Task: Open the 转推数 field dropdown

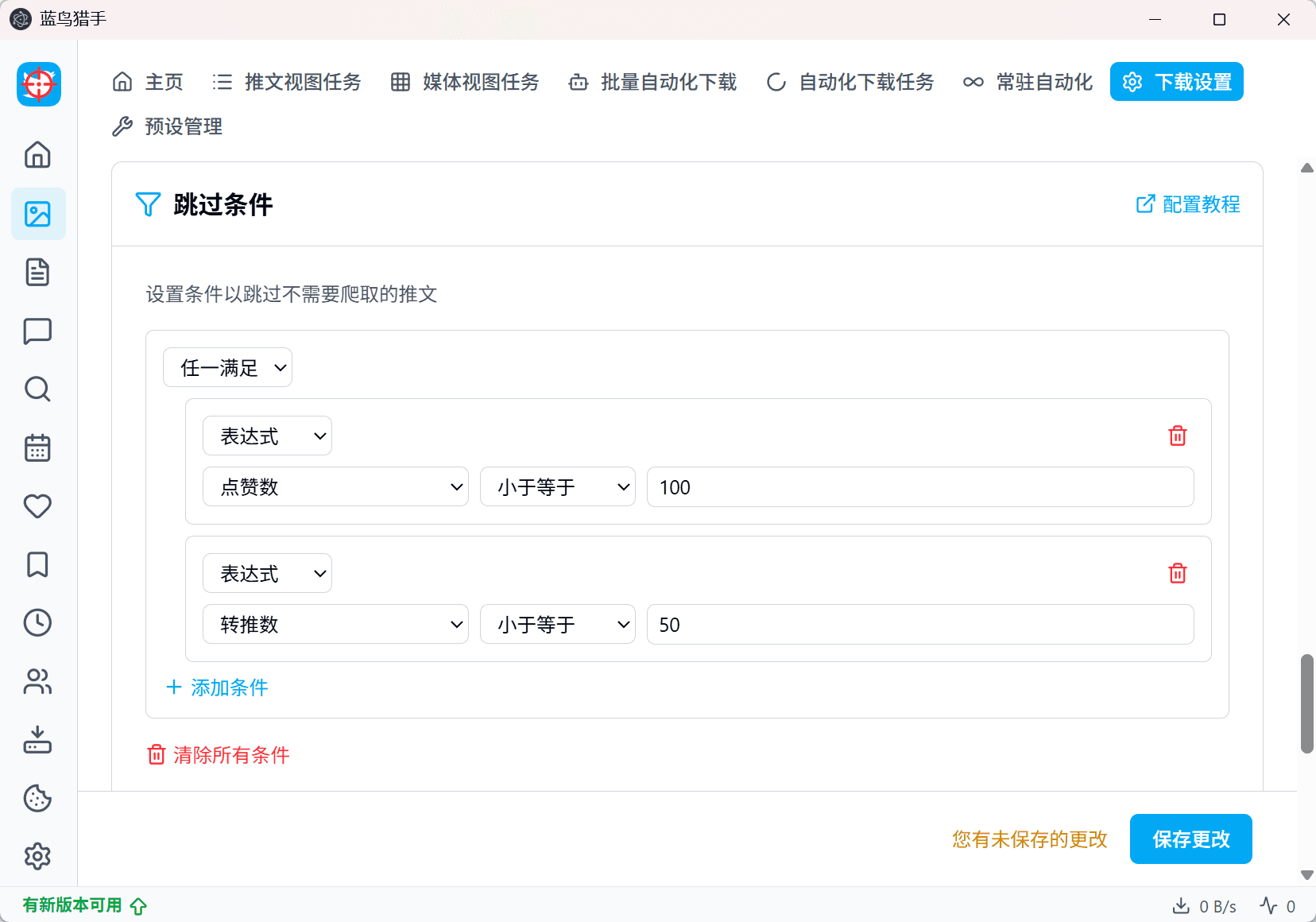Action: (335, 624)
